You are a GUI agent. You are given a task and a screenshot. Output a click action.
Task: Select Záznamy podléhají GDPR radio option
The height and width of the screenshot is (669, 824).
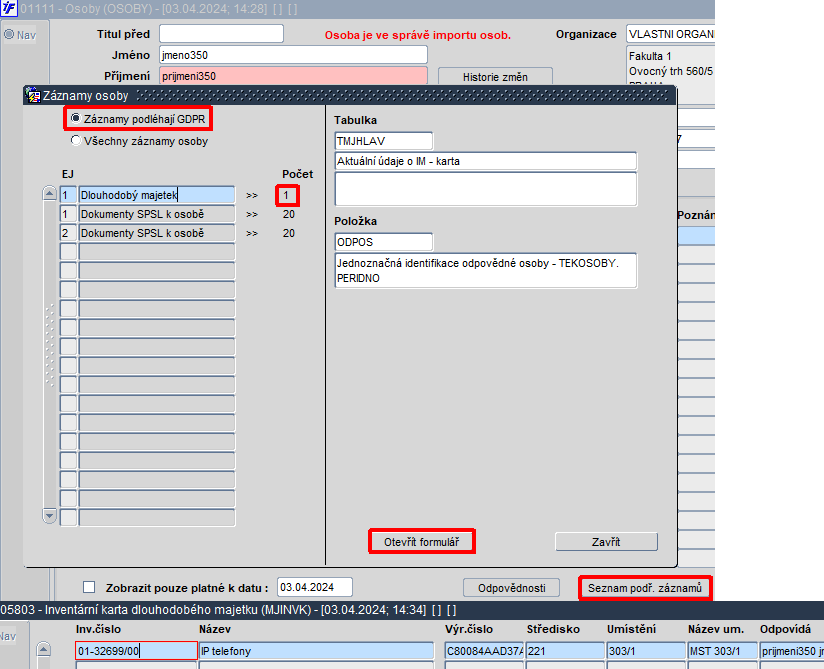76,119
